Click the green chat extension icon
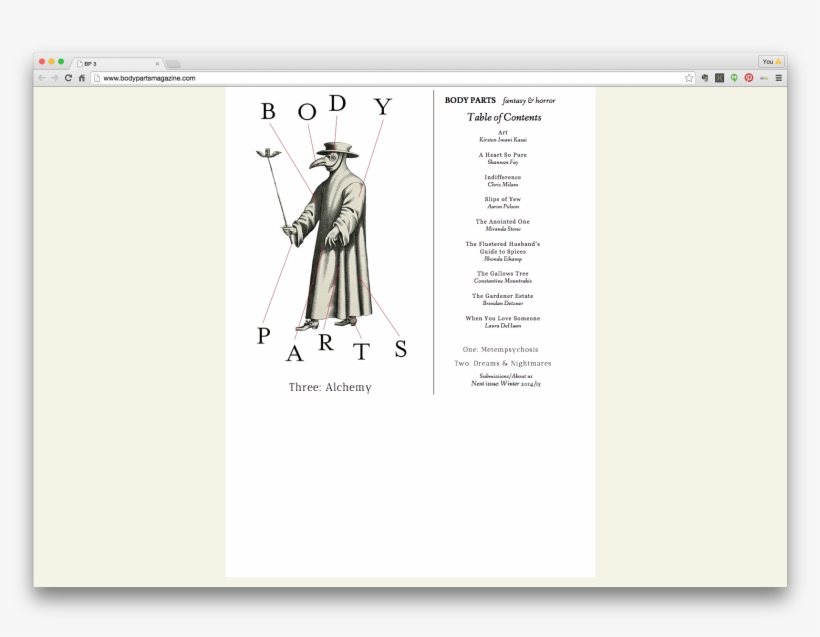Screen dimensions: 820x637 (x=734, y=78)
